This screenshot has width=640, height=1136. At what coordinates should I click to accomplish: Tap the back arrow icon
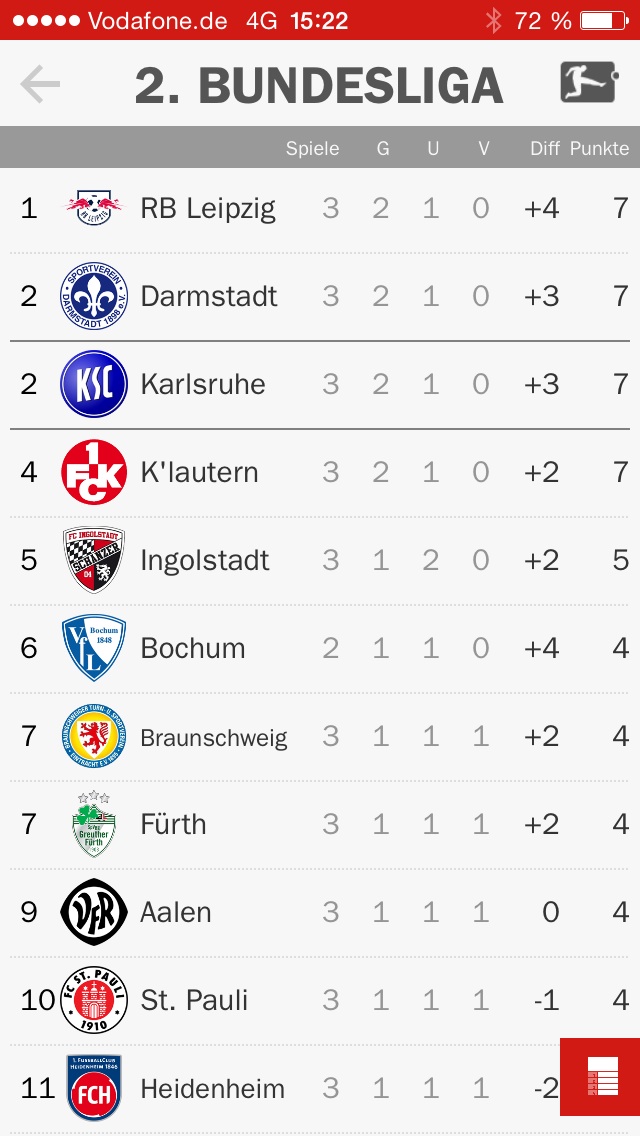tap(40, 84)
